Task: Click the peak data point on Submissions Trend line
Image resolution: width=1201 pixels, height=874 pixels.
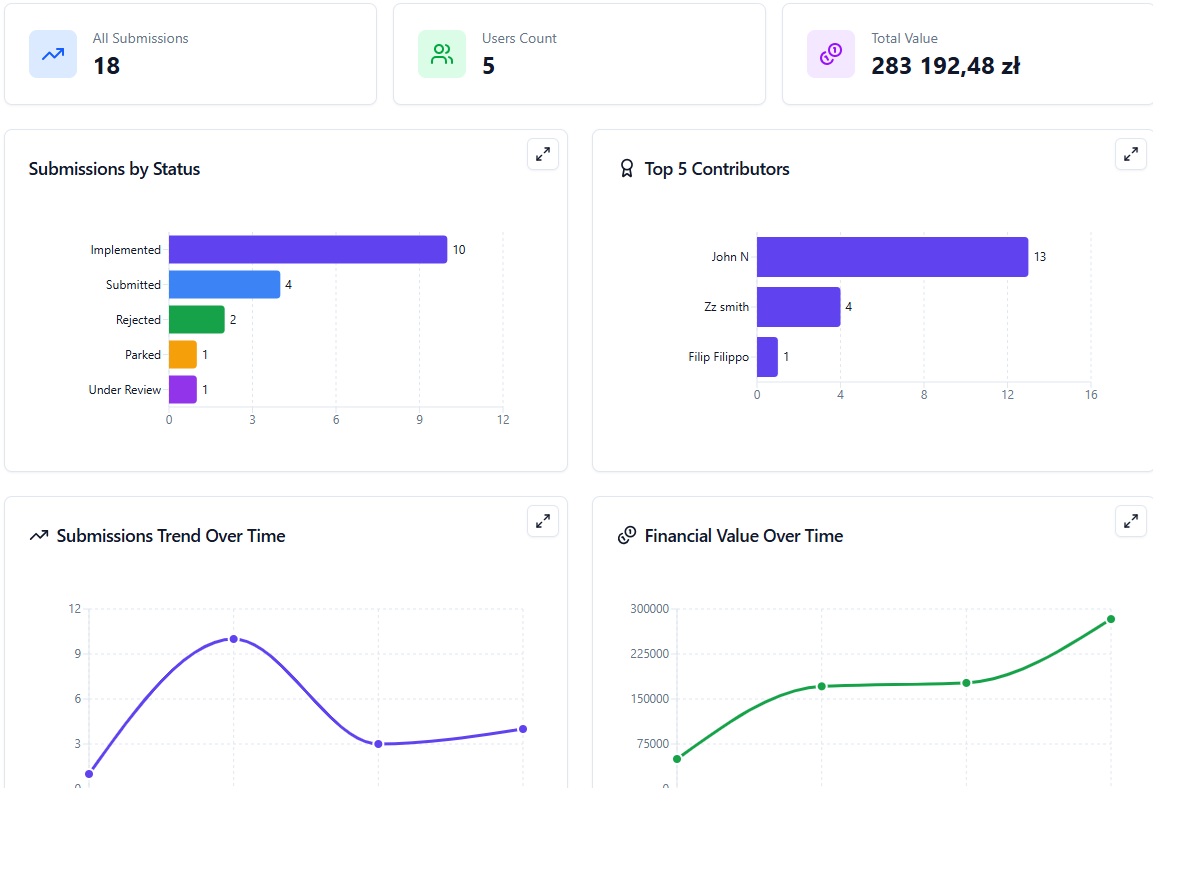Action: point(234,639)
